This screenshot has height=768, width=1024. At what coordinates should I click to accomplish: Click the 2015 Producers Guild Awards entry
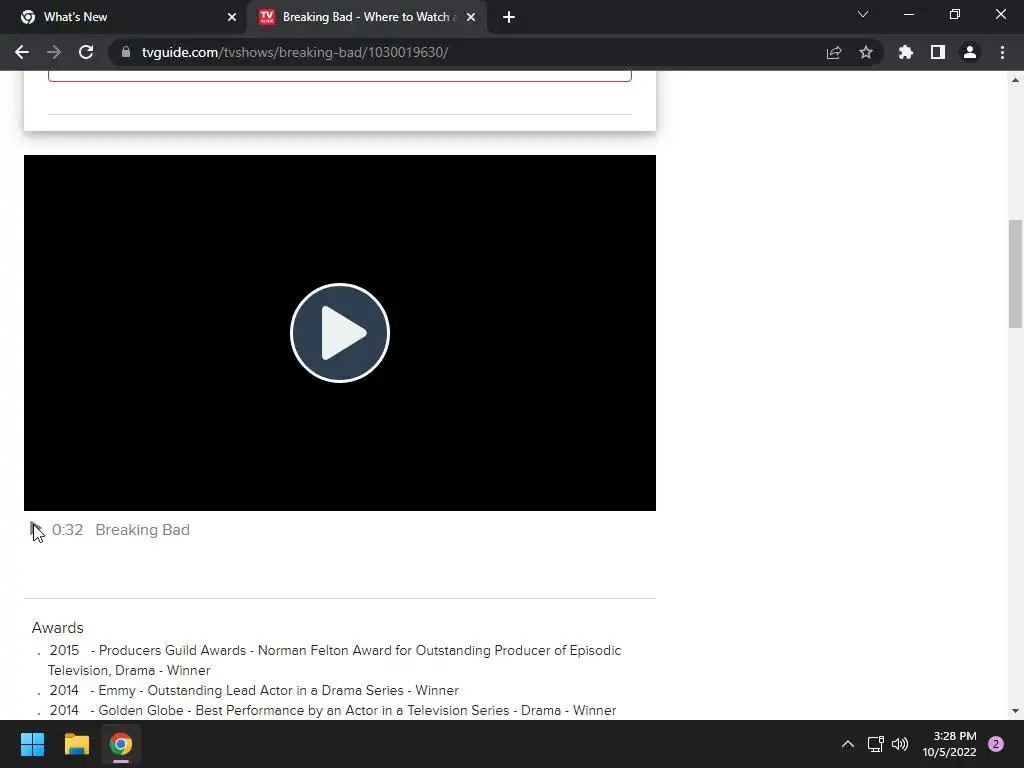[x=334, y=660]
